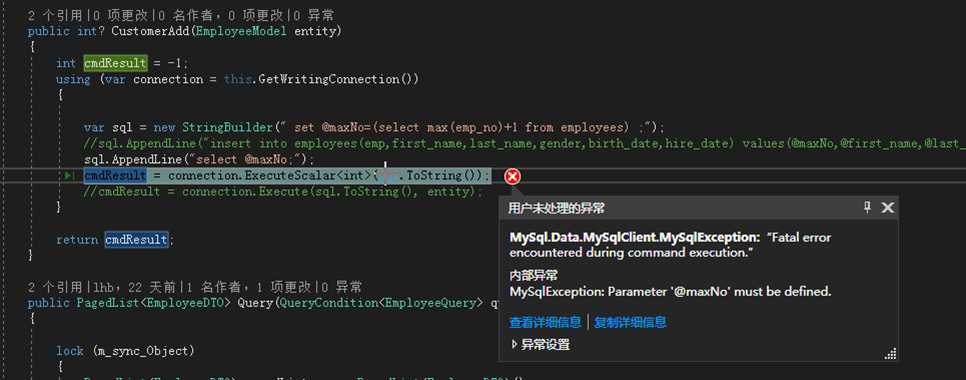
Task: Open the 查看详细信息 link
Action: [x=545, y=322]
